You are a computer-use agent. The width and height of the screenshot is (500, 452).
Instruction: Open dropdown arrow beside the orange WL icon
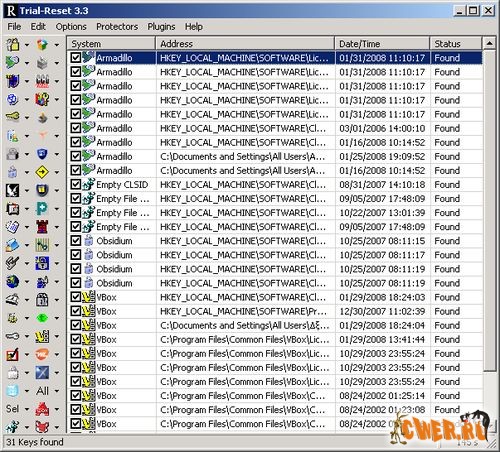[x=57, y=355]
